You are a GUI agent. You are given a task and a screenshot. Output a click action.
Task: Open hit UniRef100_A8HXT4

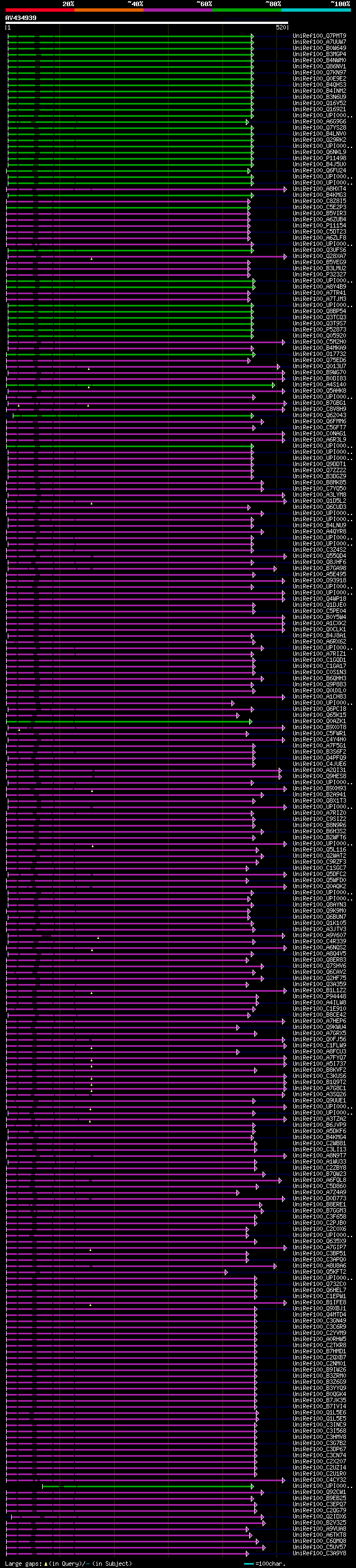coord(319,189)
